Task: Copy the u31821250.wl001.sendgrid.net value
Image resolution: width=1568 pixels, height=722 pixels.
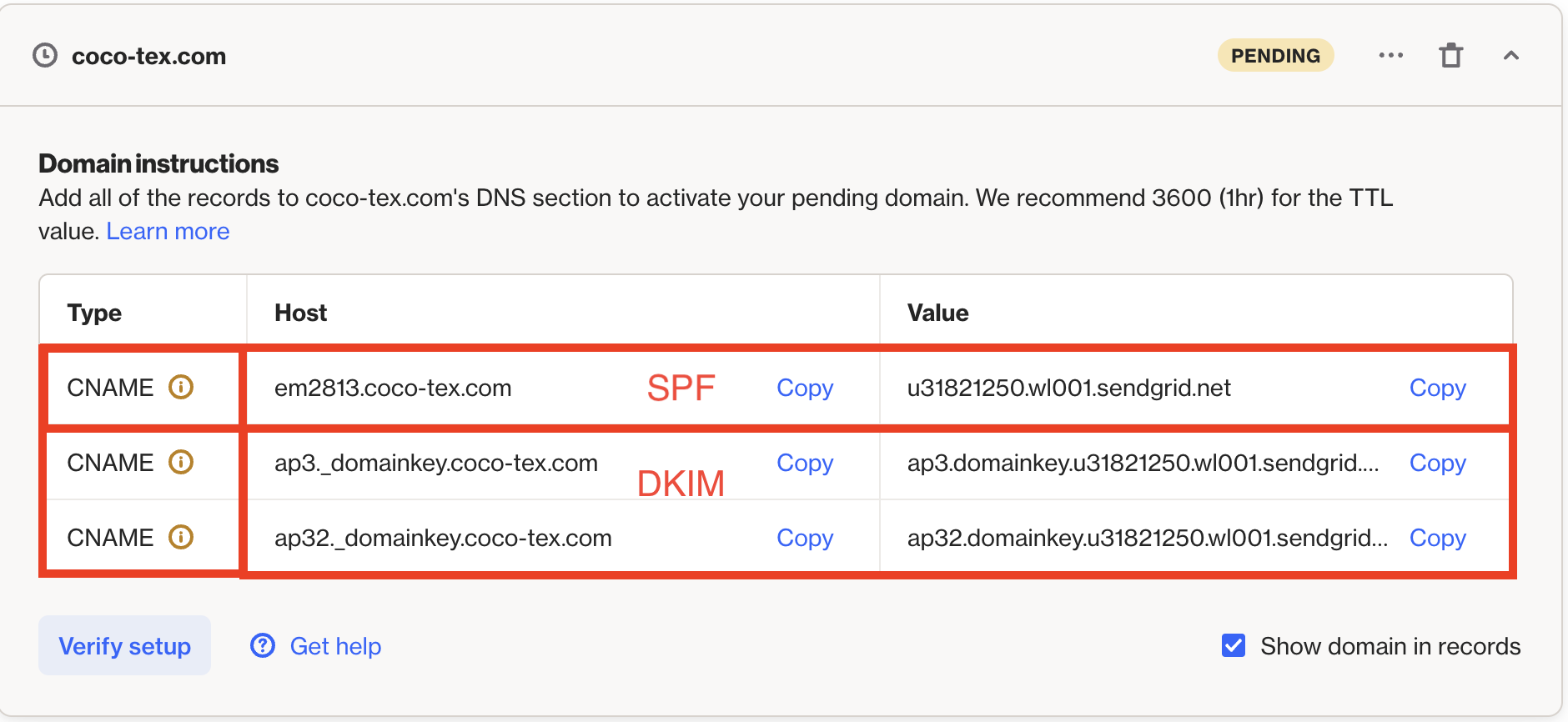Action: [x=1437, y=387]
